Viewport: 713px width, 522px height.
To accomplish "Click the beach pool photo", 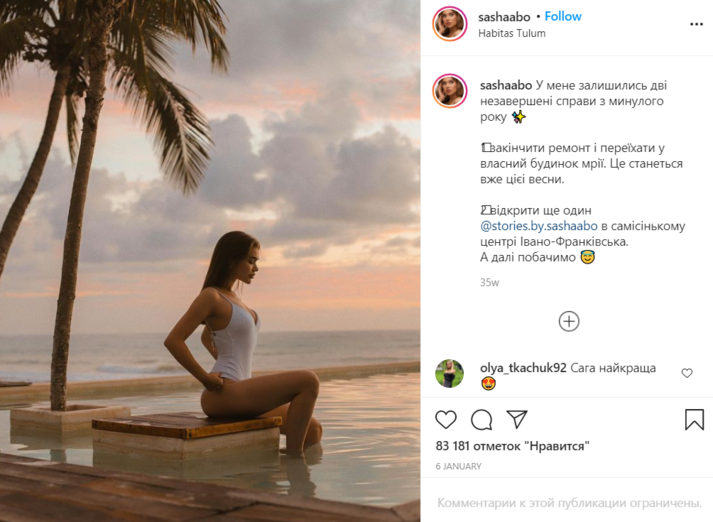I will 210,261.
